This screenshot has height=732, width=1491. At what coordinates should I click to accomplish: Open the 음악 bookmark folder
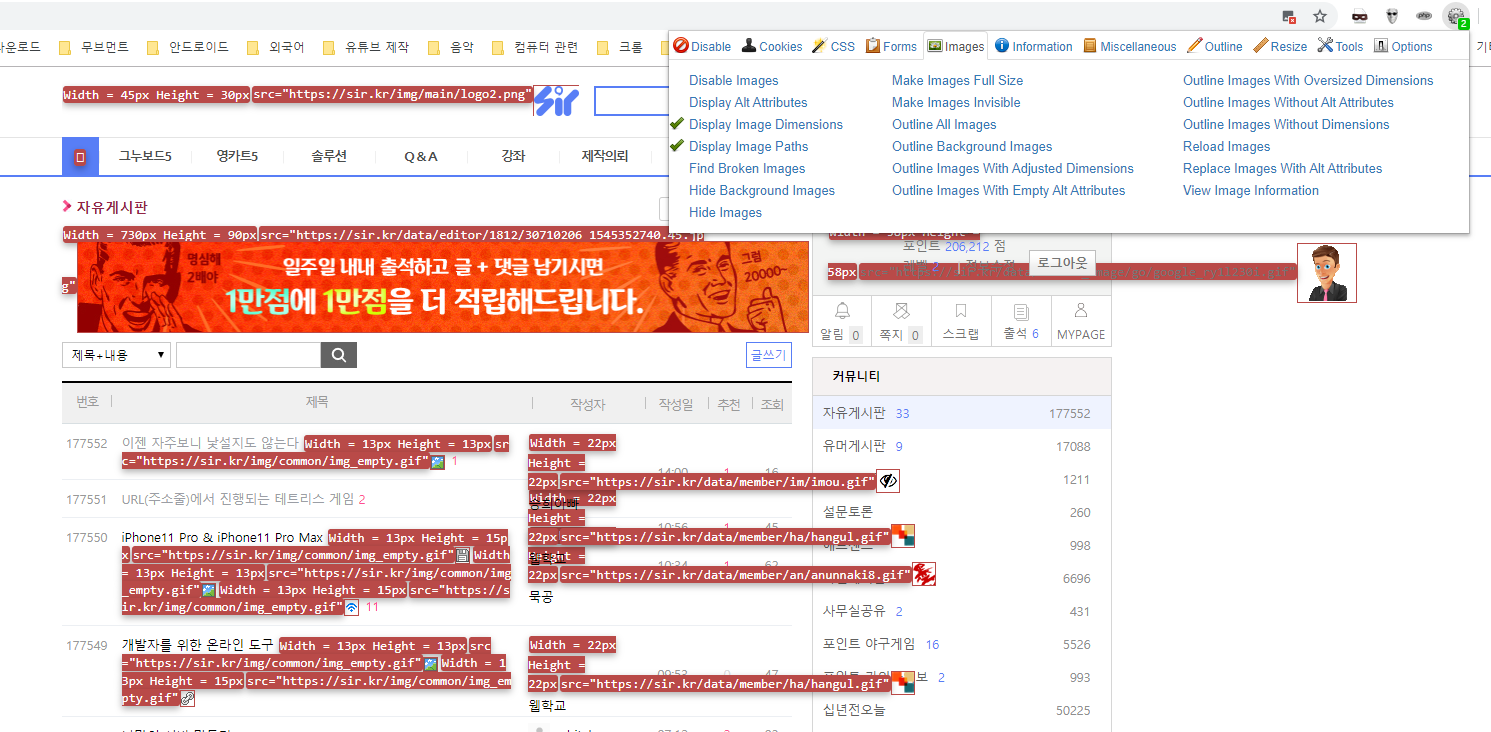[450, 47]
